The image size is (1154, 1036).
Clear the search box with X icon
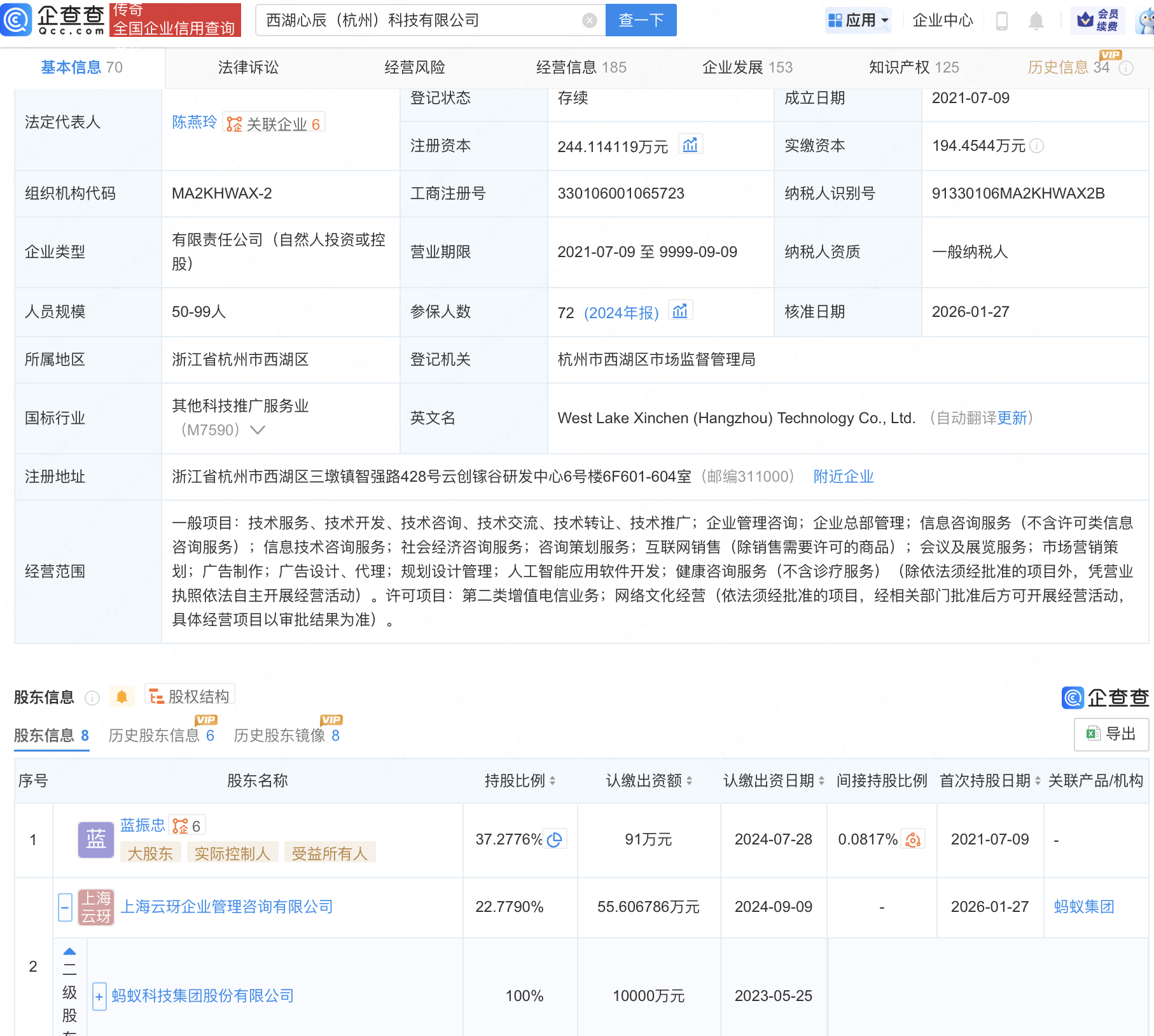590,20
